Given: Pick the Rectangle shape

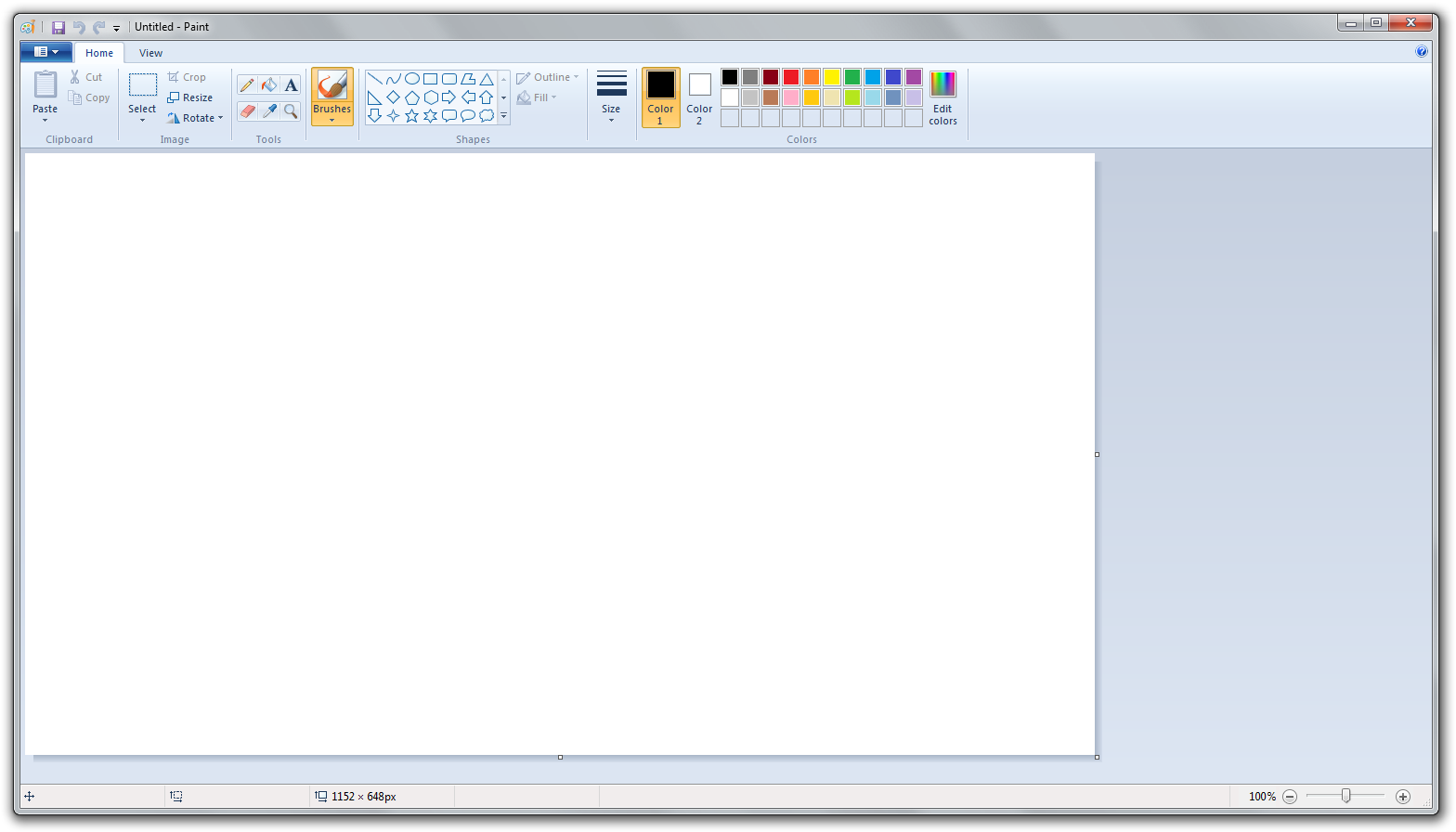Looking at the screenshot, I should coord(430,79).
